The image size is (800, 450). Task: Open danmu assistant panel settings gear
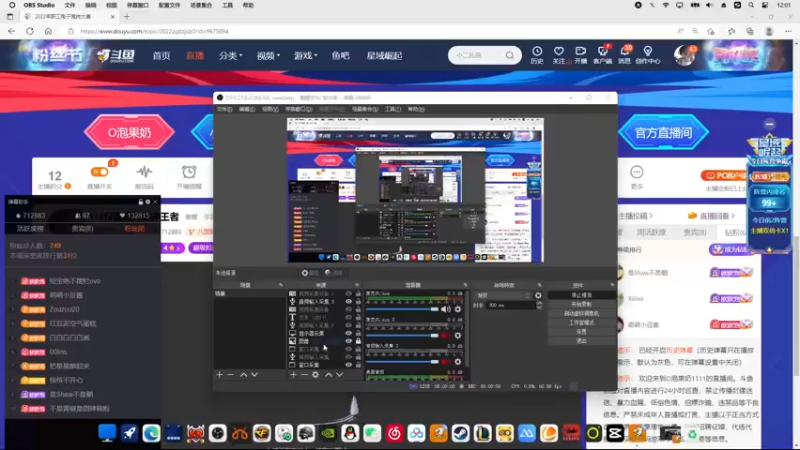pos(148,202)
